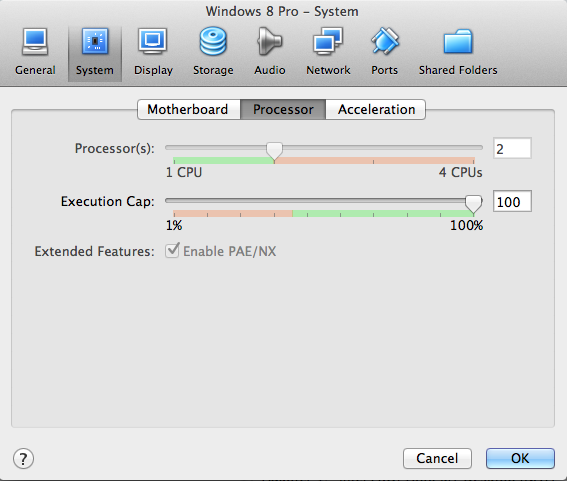Click the help question mark button
The height and width of the screenshot is (481, 567).
pos(24,459)
